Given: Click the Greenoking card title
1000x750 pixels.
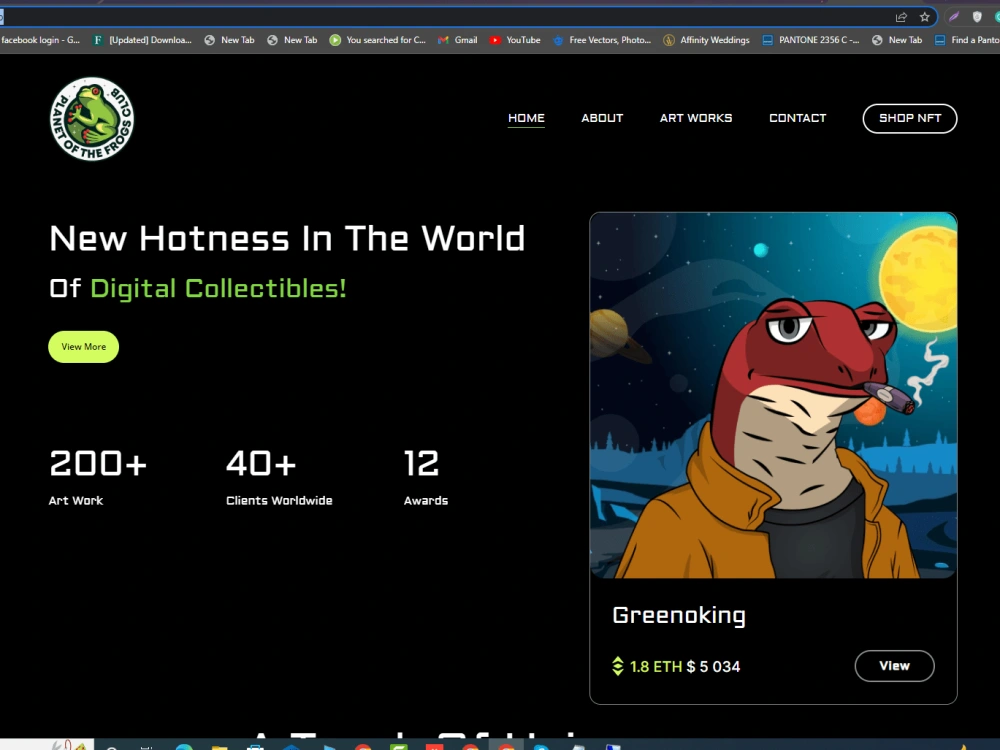Looking at the screenshot, I should click(679, 615).
